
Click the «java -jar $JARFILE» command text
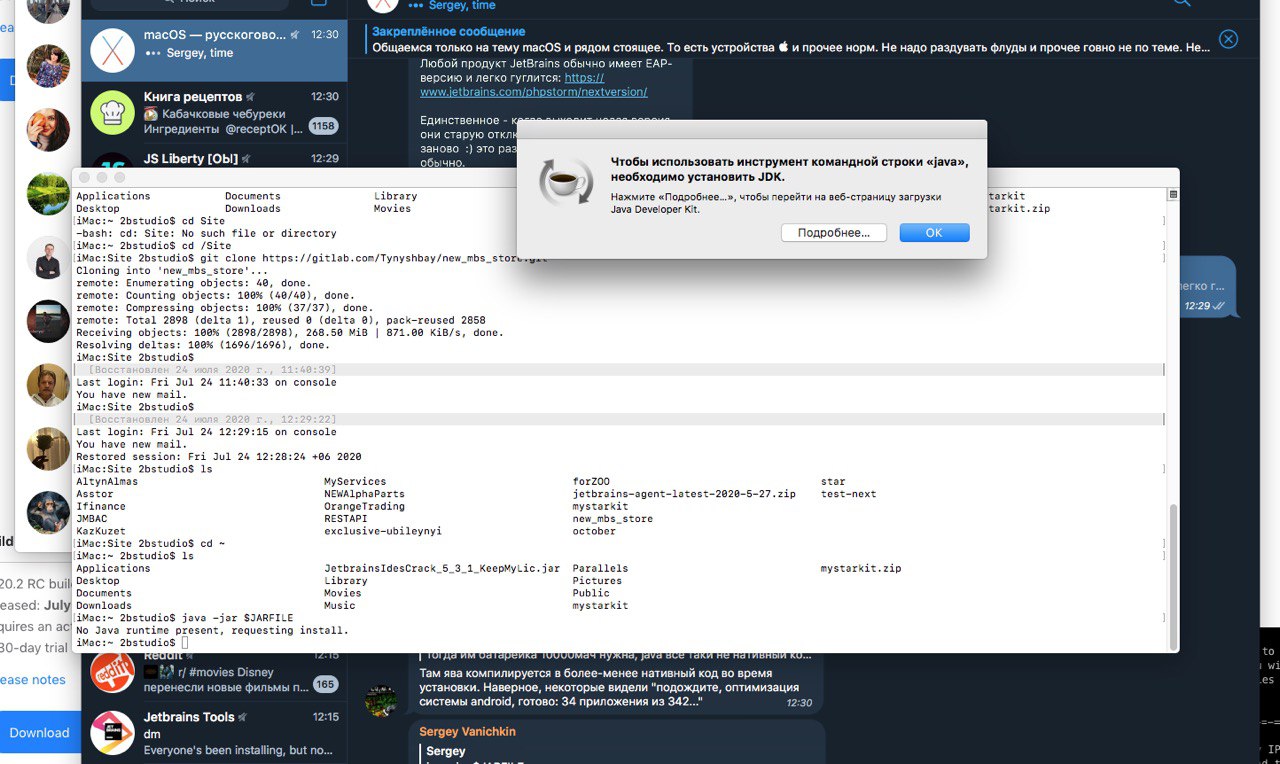(x=239, y=618)
